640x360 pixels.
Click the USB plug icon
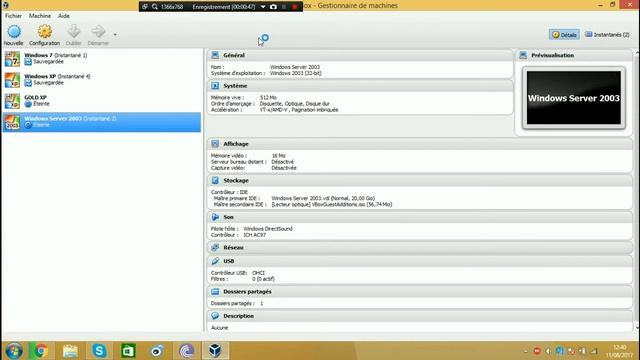tap(215, 261)
